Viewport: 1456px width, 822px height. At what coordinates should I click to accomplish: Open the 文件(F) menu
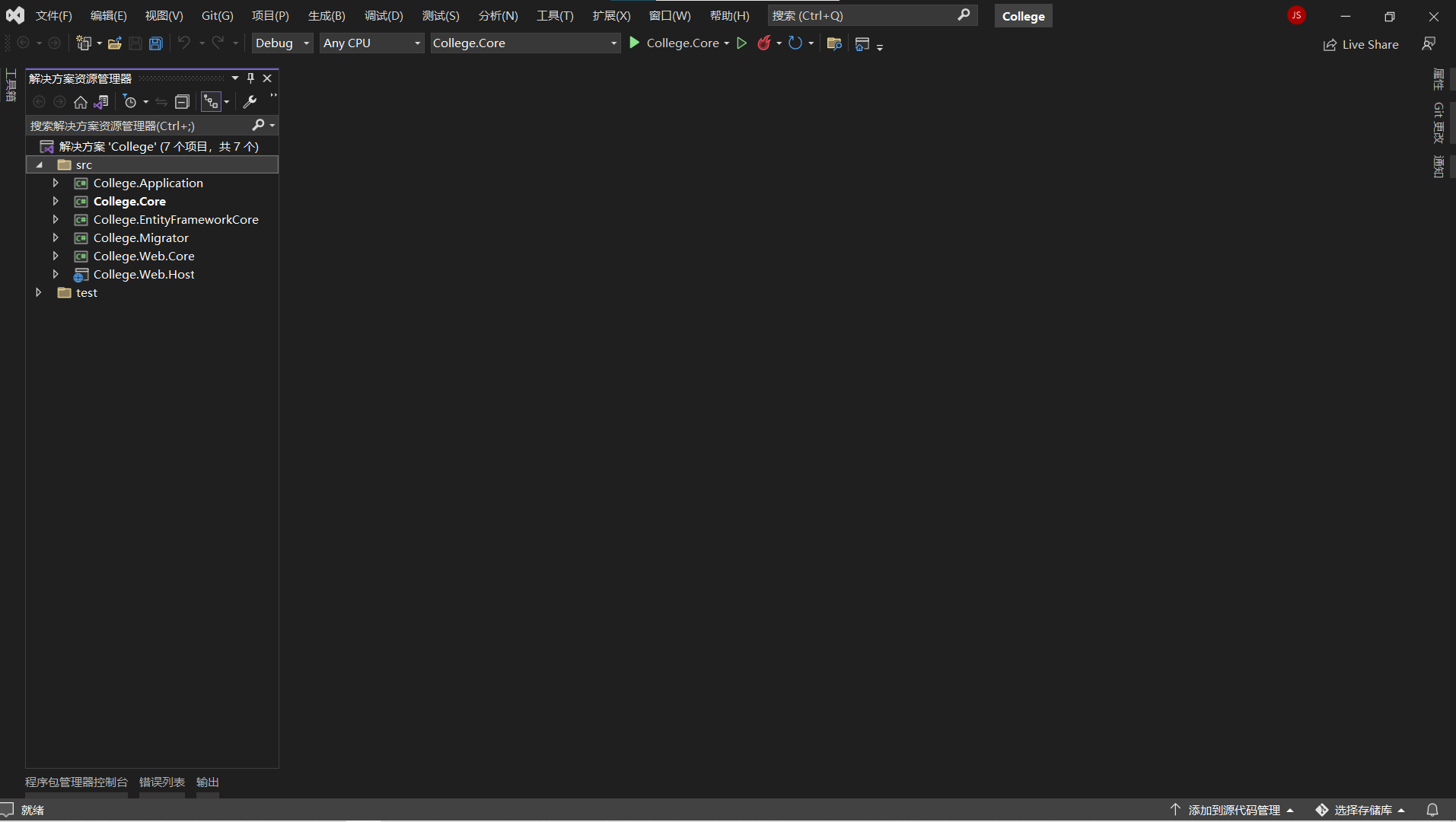pyautogui.click(x=54, y=16)
